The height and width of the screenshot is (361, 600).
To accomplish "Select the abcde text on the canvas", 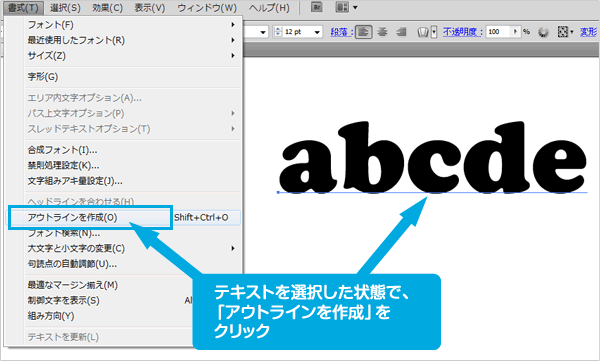I will click(x=432, y=157).
